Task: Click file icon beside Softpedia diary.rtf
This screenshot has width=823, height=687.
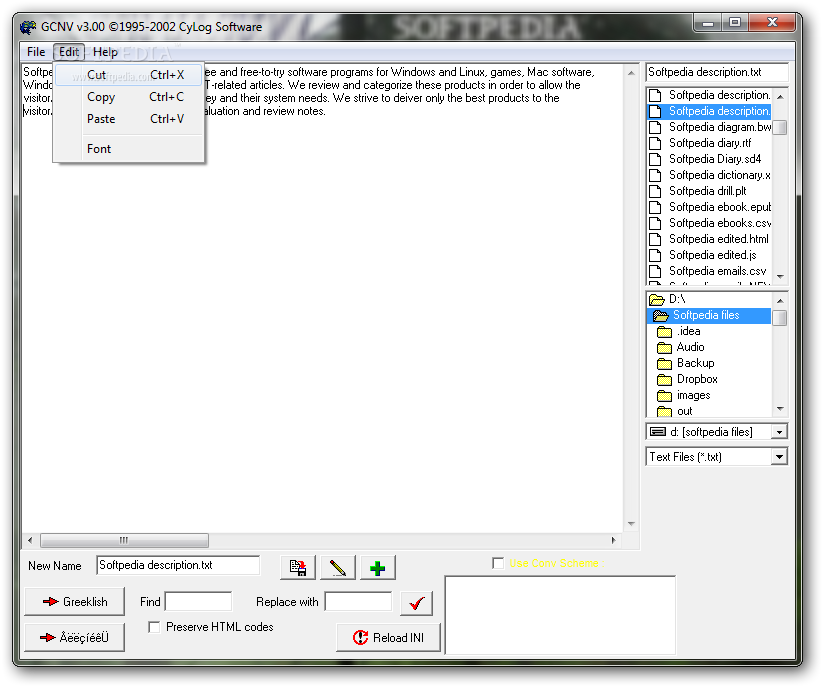Action: click(x=655, y=143)
